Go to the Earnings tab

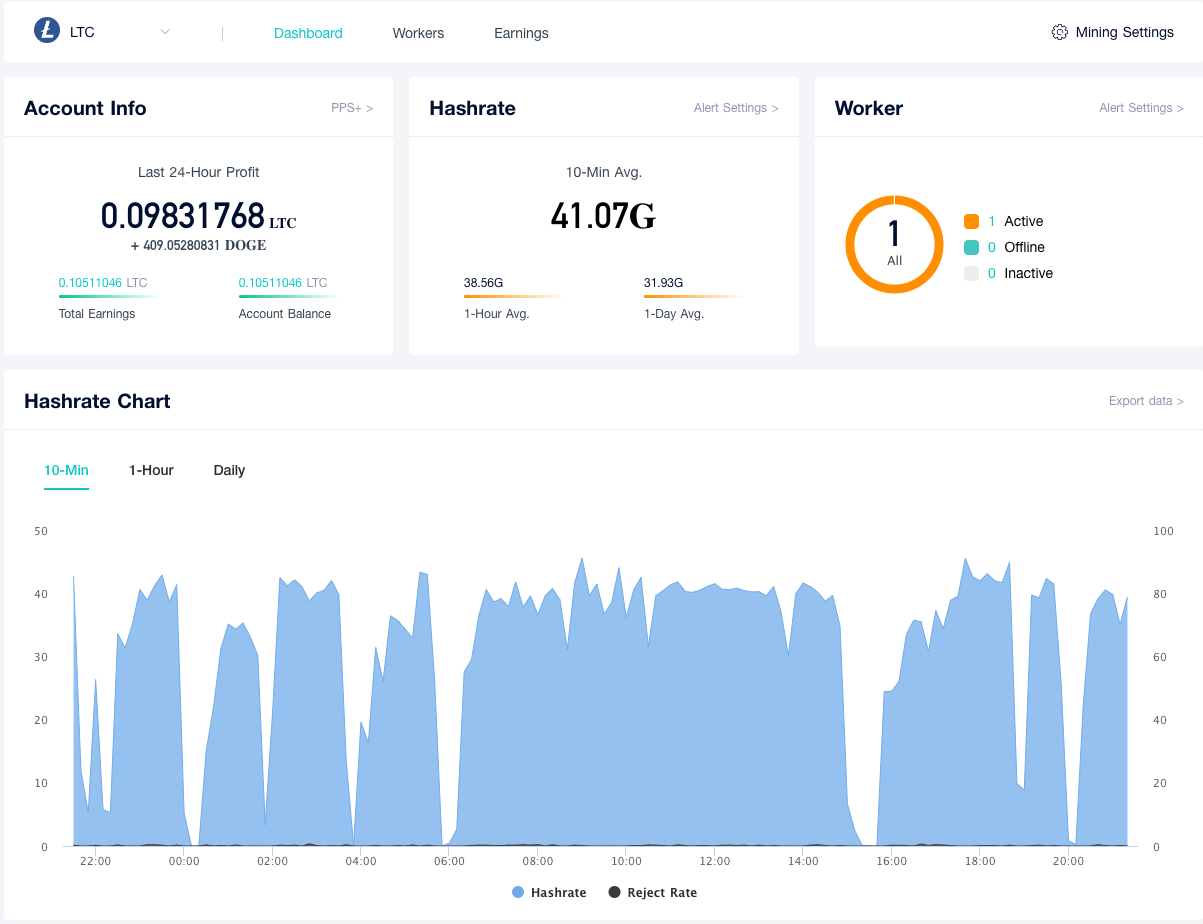[521, 33]
